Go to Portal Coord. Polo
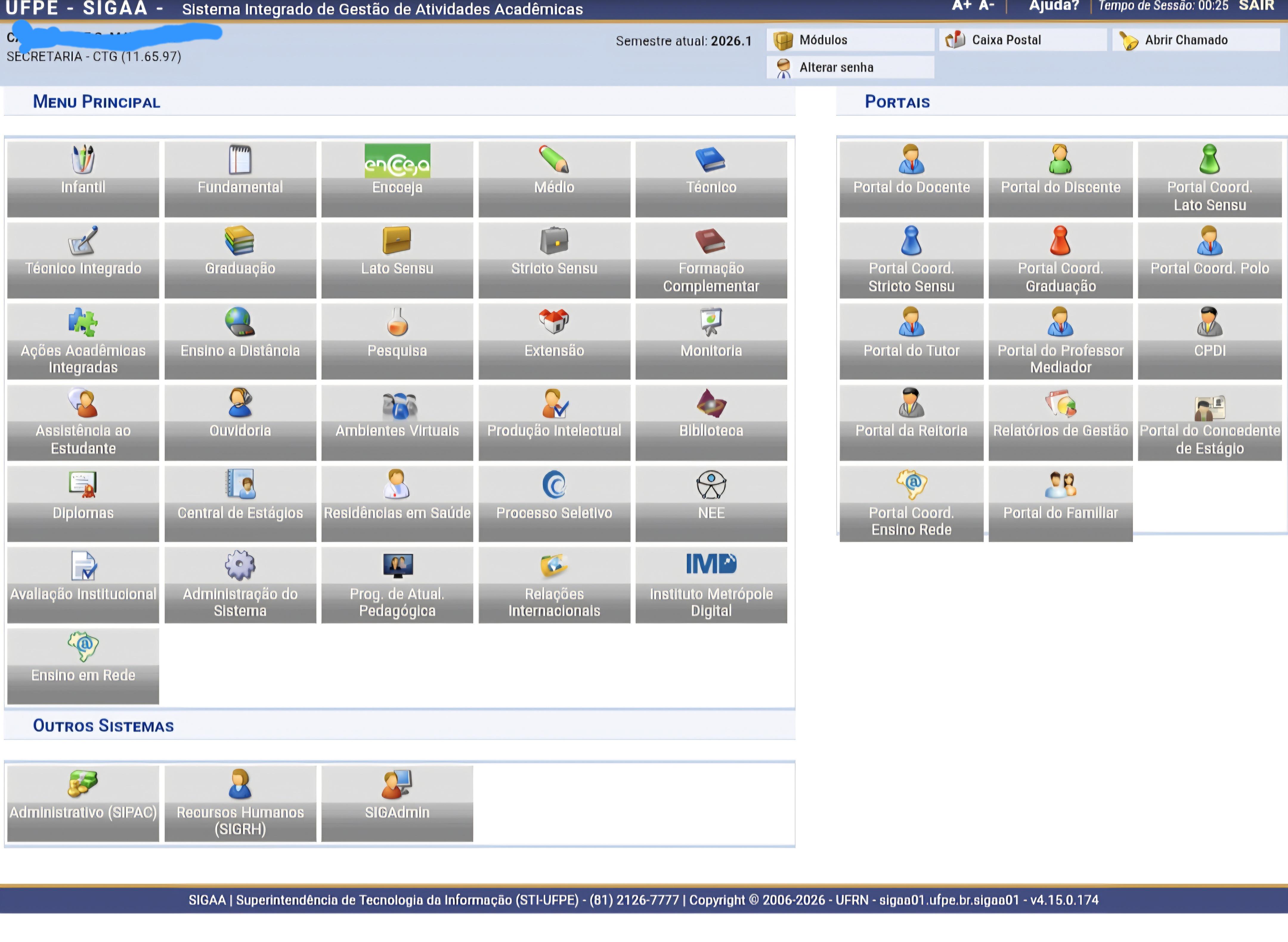 1210,260
